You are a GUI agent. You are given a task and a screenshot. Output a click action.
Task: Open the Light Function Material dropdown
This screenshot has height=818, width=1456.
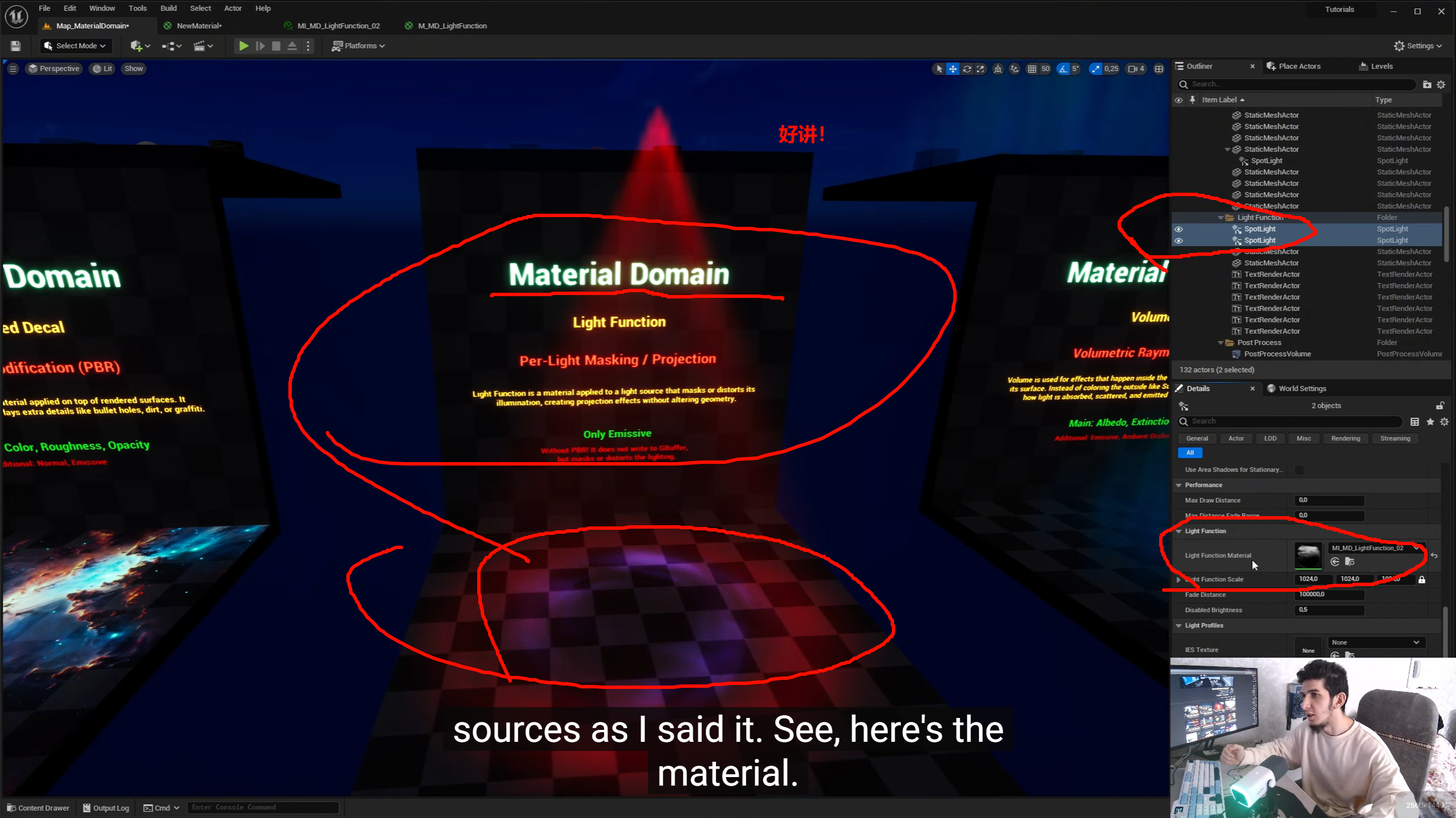coord(1375,548)
